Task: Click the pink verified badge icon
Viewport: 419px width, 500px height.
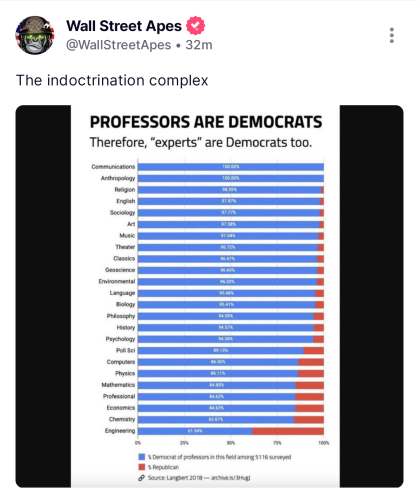Action: [x=195, y=26]
